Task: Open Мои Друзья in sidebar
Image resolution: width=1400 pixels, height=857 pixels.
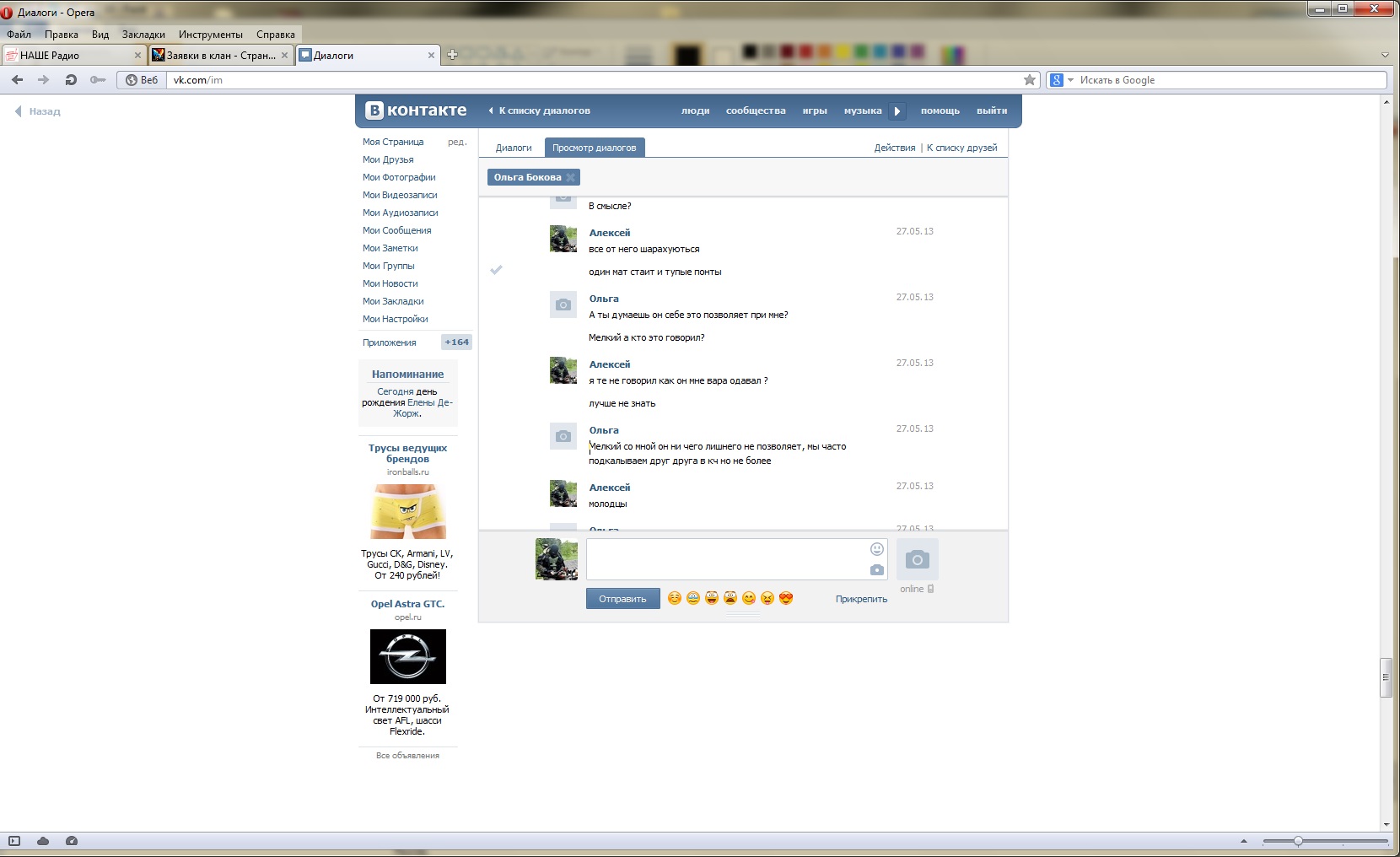Action: coord(388,159)
